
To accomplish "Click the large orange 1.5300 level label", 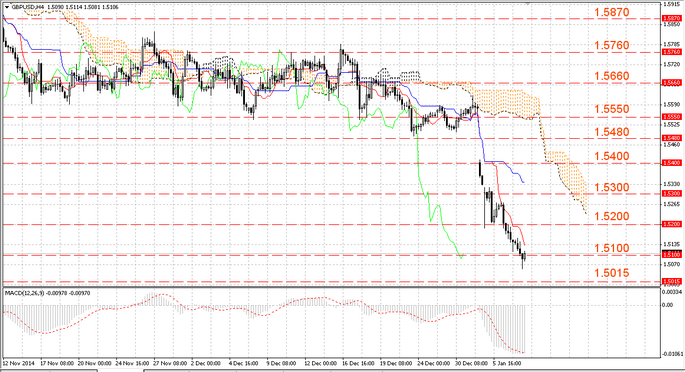I will tap(612, 187).
